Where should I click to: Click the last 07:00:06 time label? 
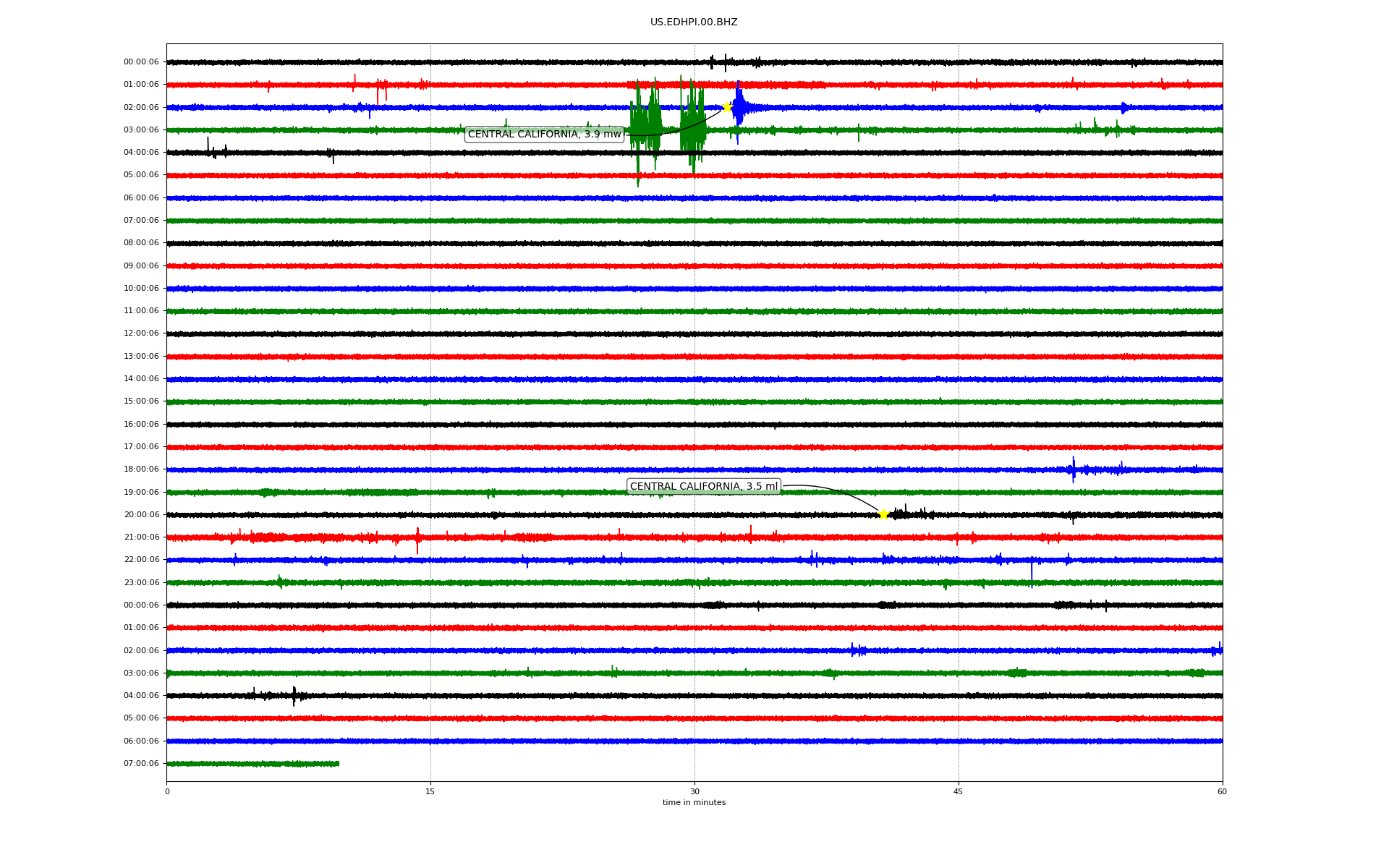141,763
